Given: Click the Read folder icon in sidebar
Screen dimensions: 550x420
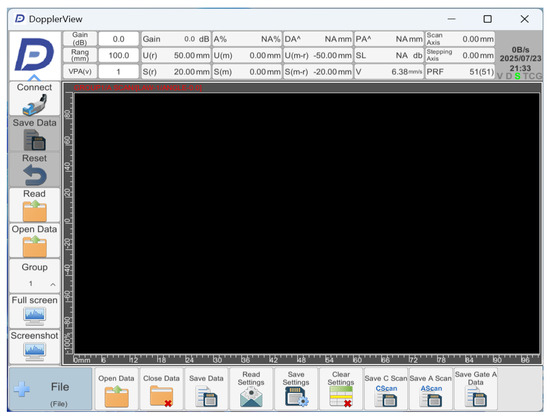Looking at the screenshot, I should tap(34, 211).
